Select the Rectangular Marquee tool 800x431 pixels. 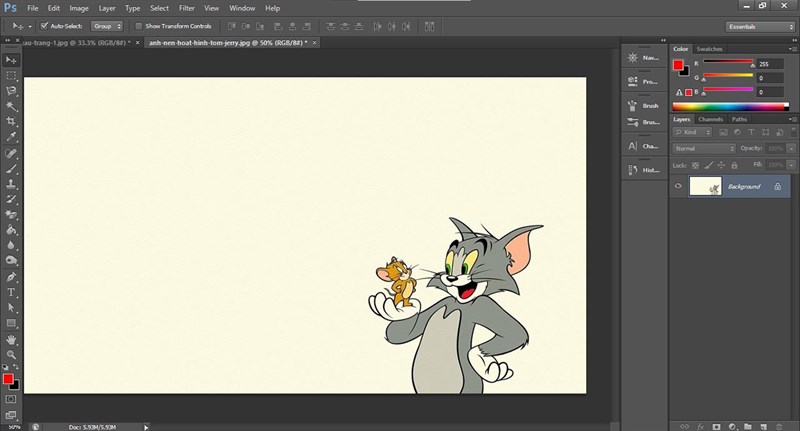point(11,75)
